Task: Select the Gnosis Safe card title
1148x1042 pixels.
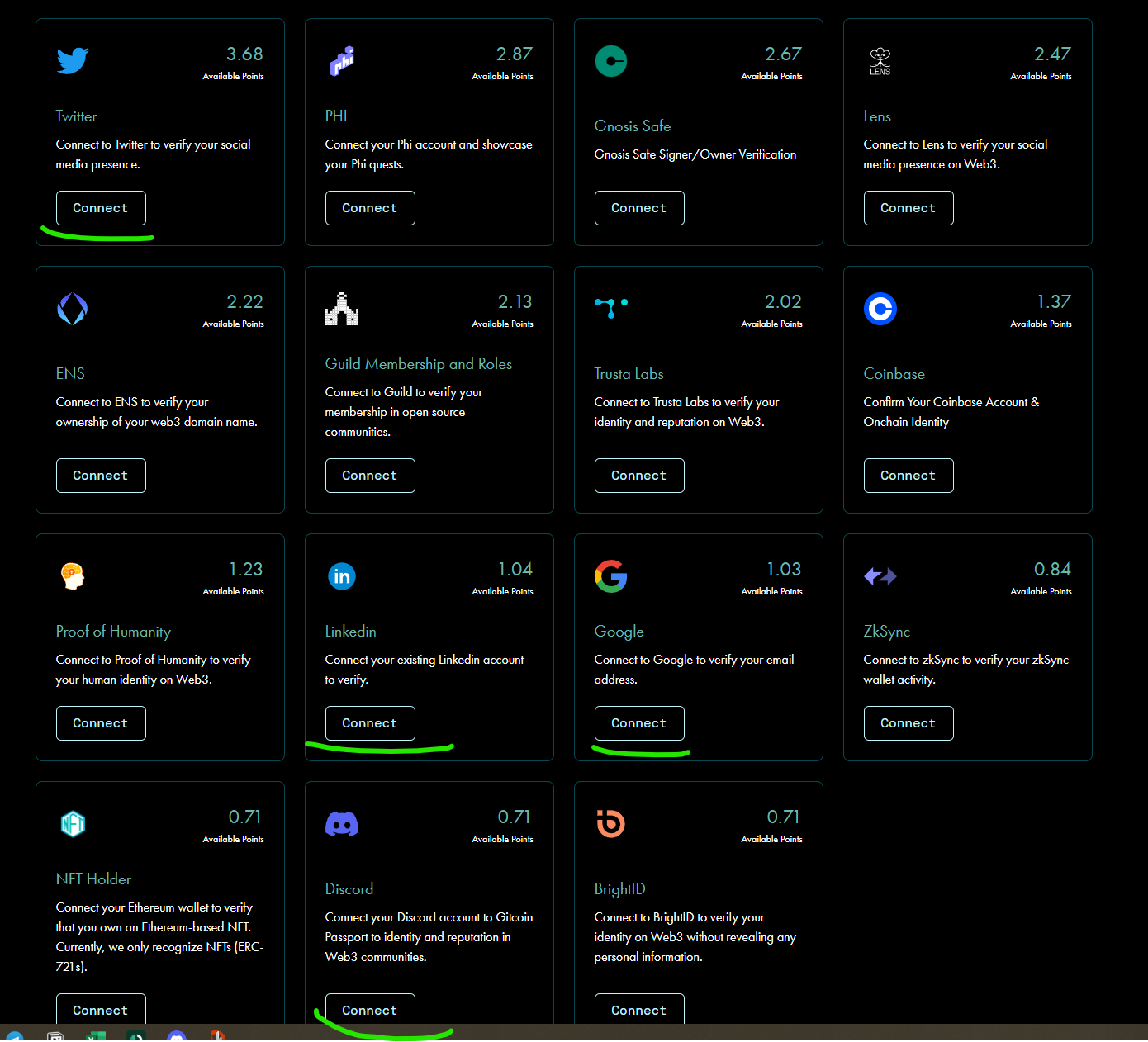Action: coord(633,126)
